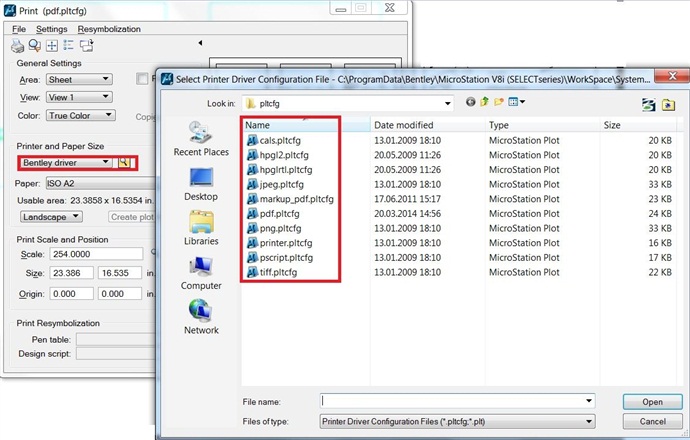Click the Create New Folder icon
The width and height of the screenshot is (690, 440).
(x=498, y=102)
